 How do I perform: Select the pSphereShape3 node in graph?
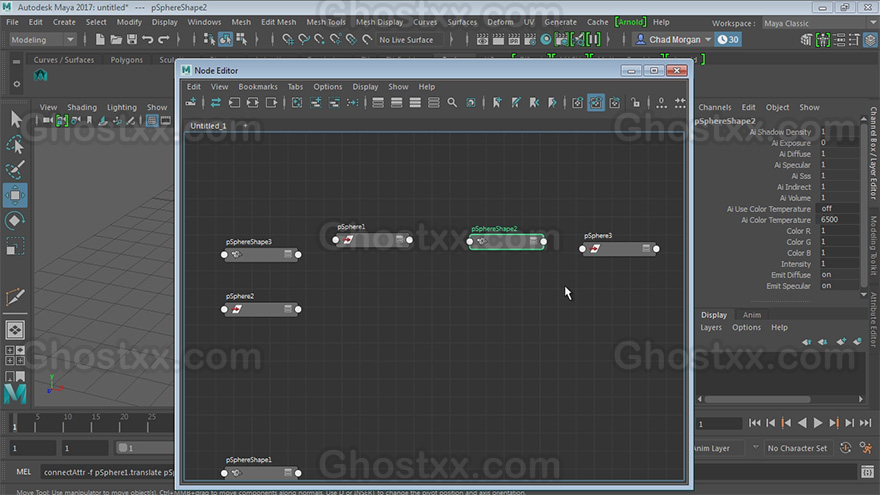(x=261, y=254)
